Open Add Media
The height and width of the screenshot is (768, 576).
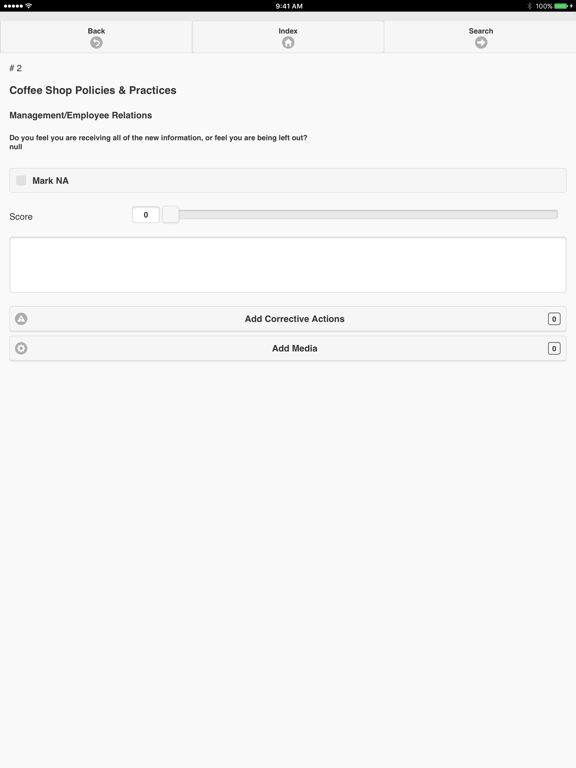coord(288,348)
